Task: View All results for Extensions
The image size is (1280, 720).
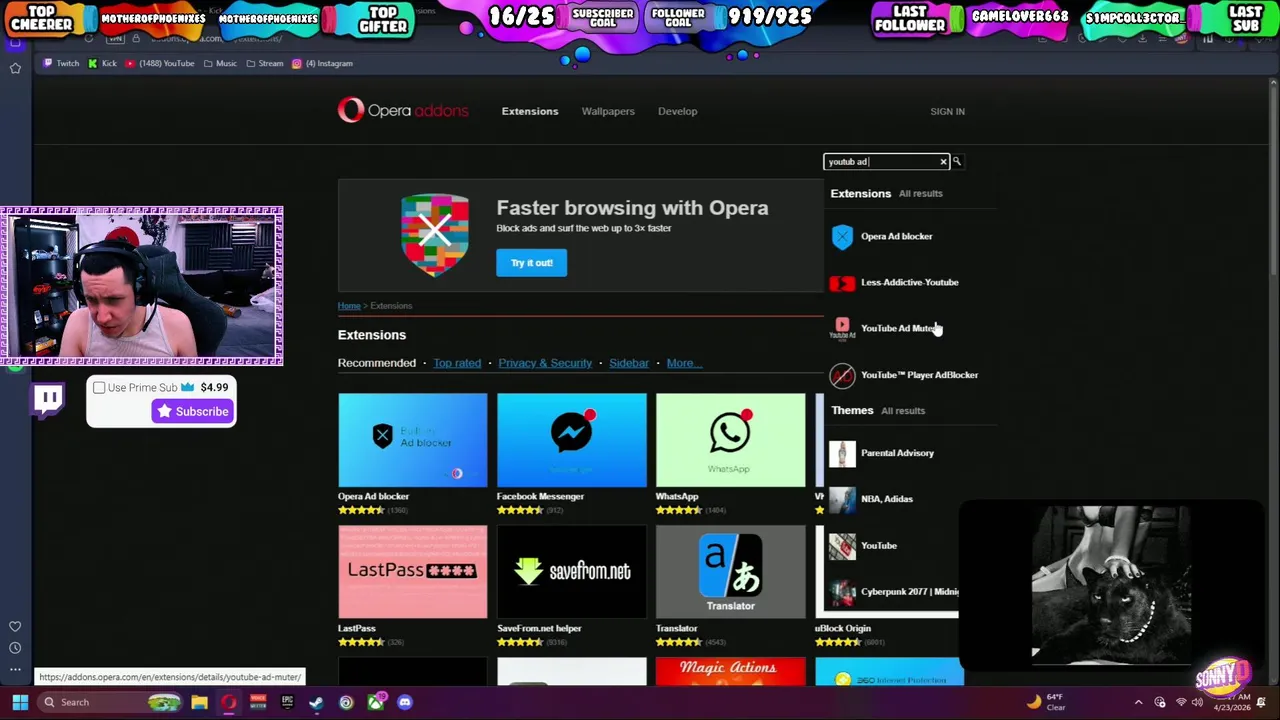Action: (x=920, y=194)
